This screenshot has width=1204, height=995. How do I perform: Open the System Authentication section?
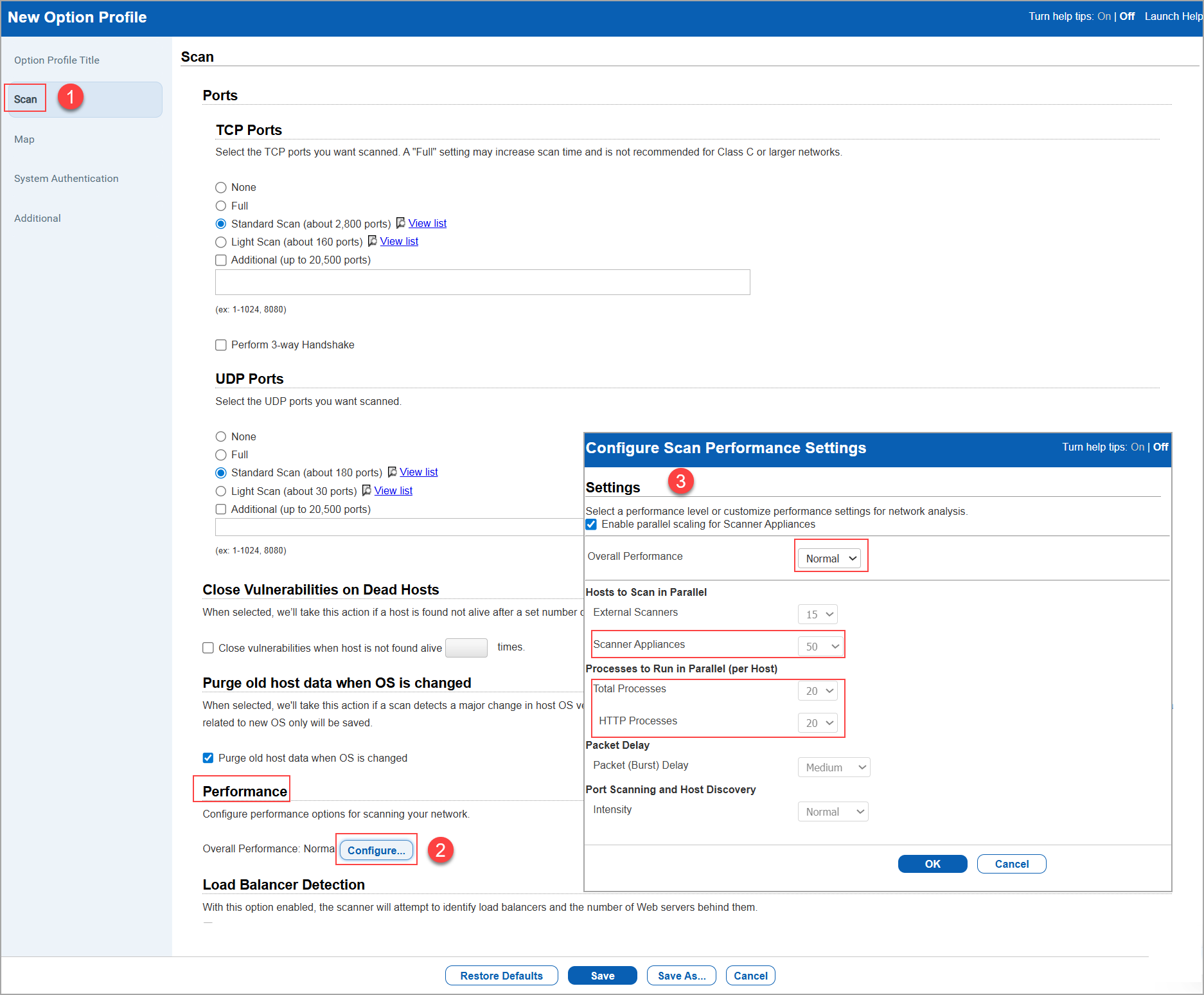tap(66, 178)
